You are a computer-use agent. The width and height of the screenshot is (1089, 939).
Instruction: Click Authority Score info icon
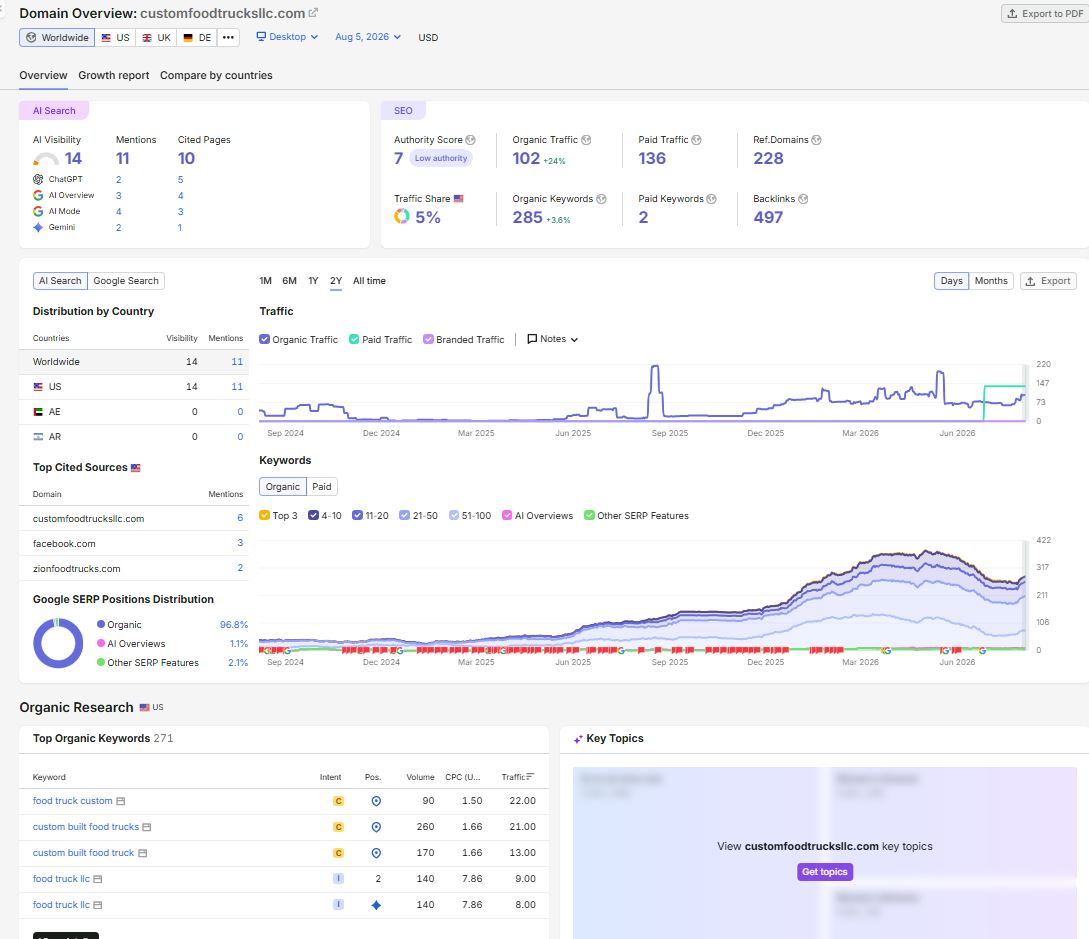[470, 140]
